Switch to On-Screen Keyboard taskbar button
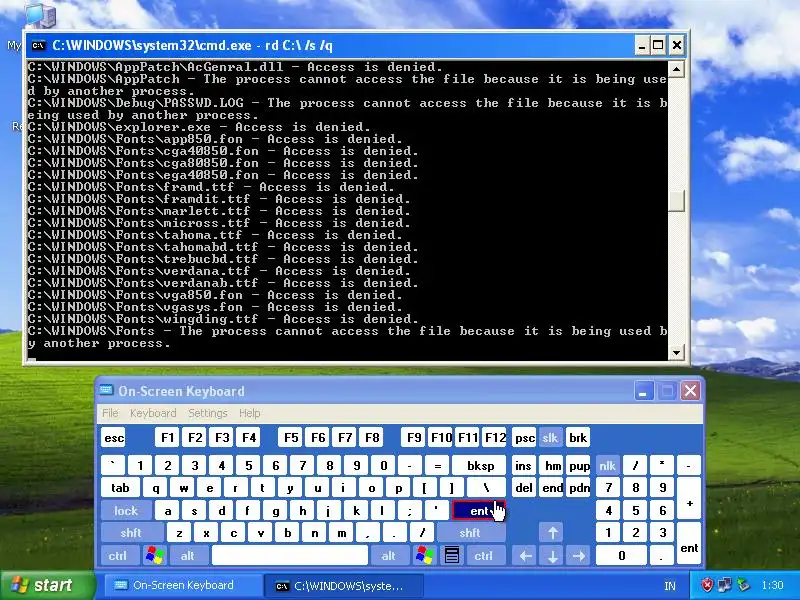Image resolution: width=800 pixels, height=600 pixels. (x=183, y=585)
